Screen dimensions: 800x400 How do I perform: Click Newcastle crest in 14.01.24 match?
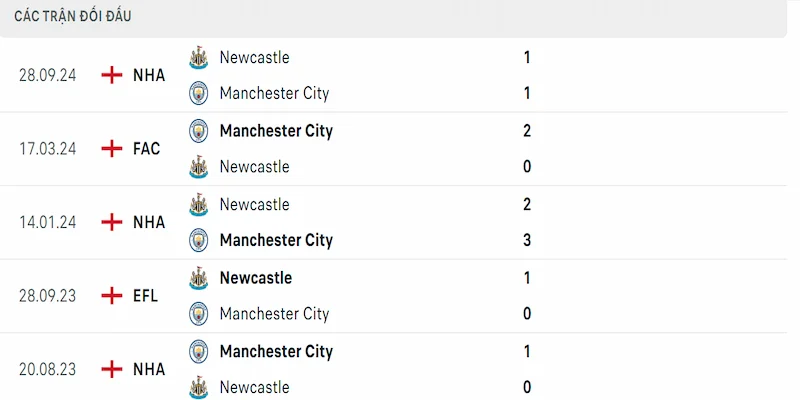click(x=199, y=204)
